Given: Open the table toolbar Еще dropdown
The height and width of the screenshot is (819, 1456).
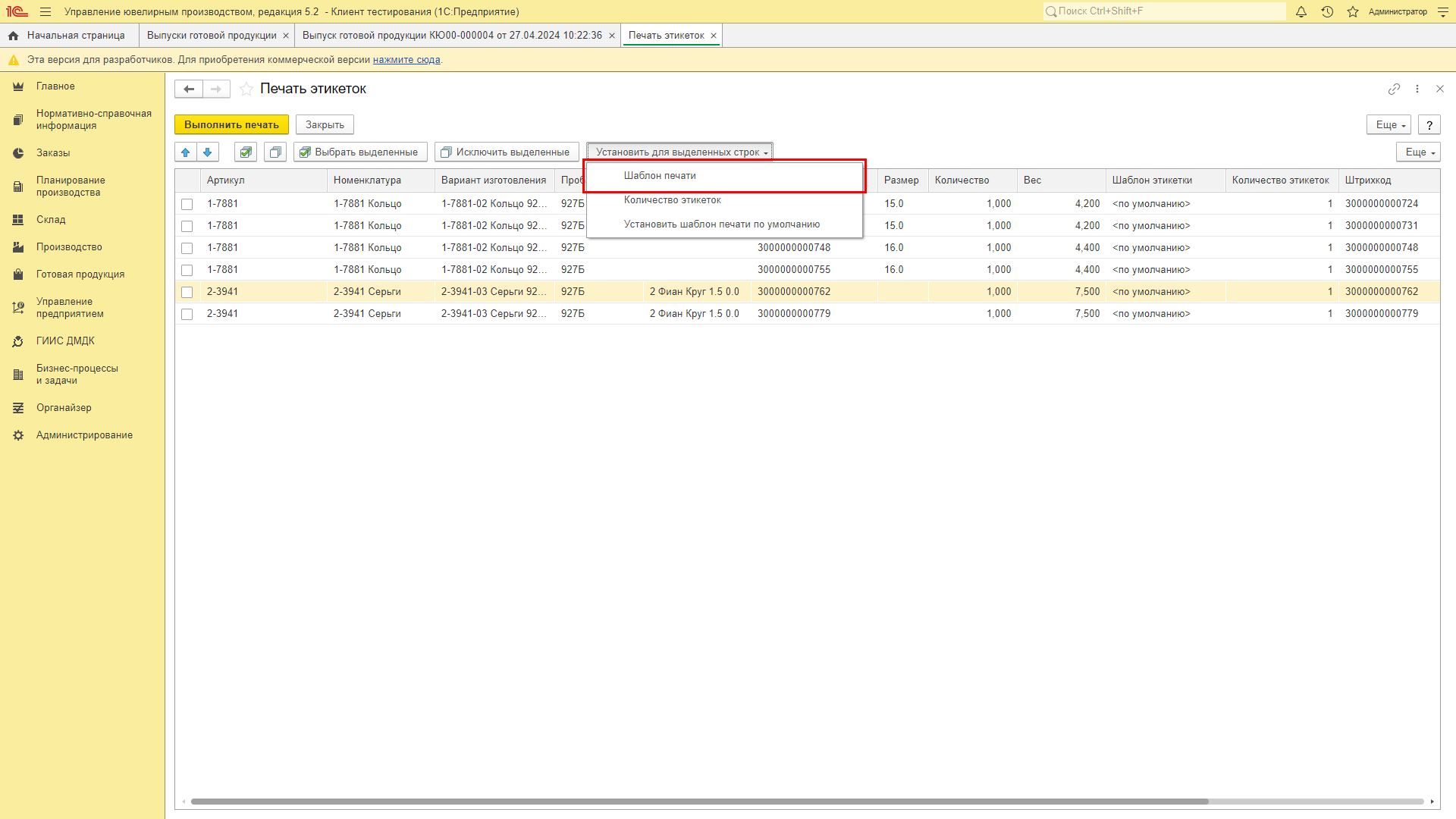Looking at the screenshot, I should (1418, 152).
